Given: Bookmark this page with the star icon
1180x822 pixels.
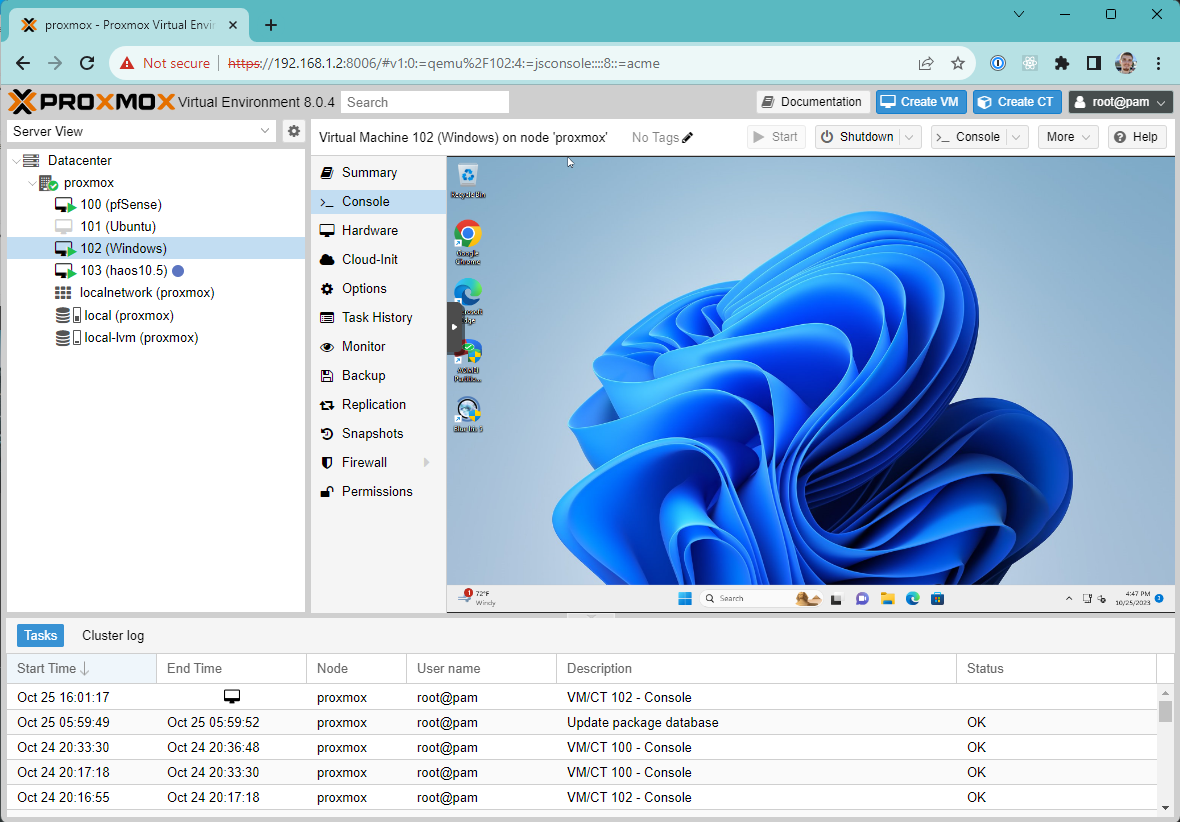Looking at the screenshot, I should (958, 63).
